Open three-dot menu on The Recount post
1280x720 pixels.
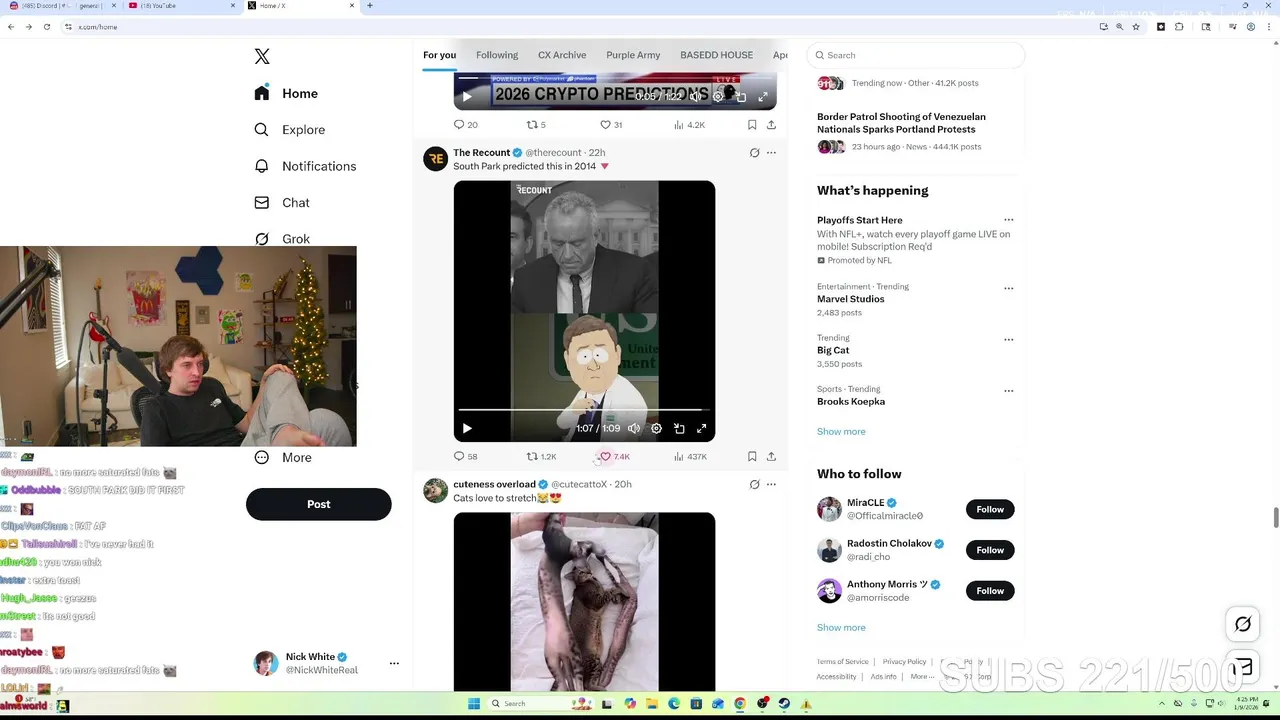point(771,153)
